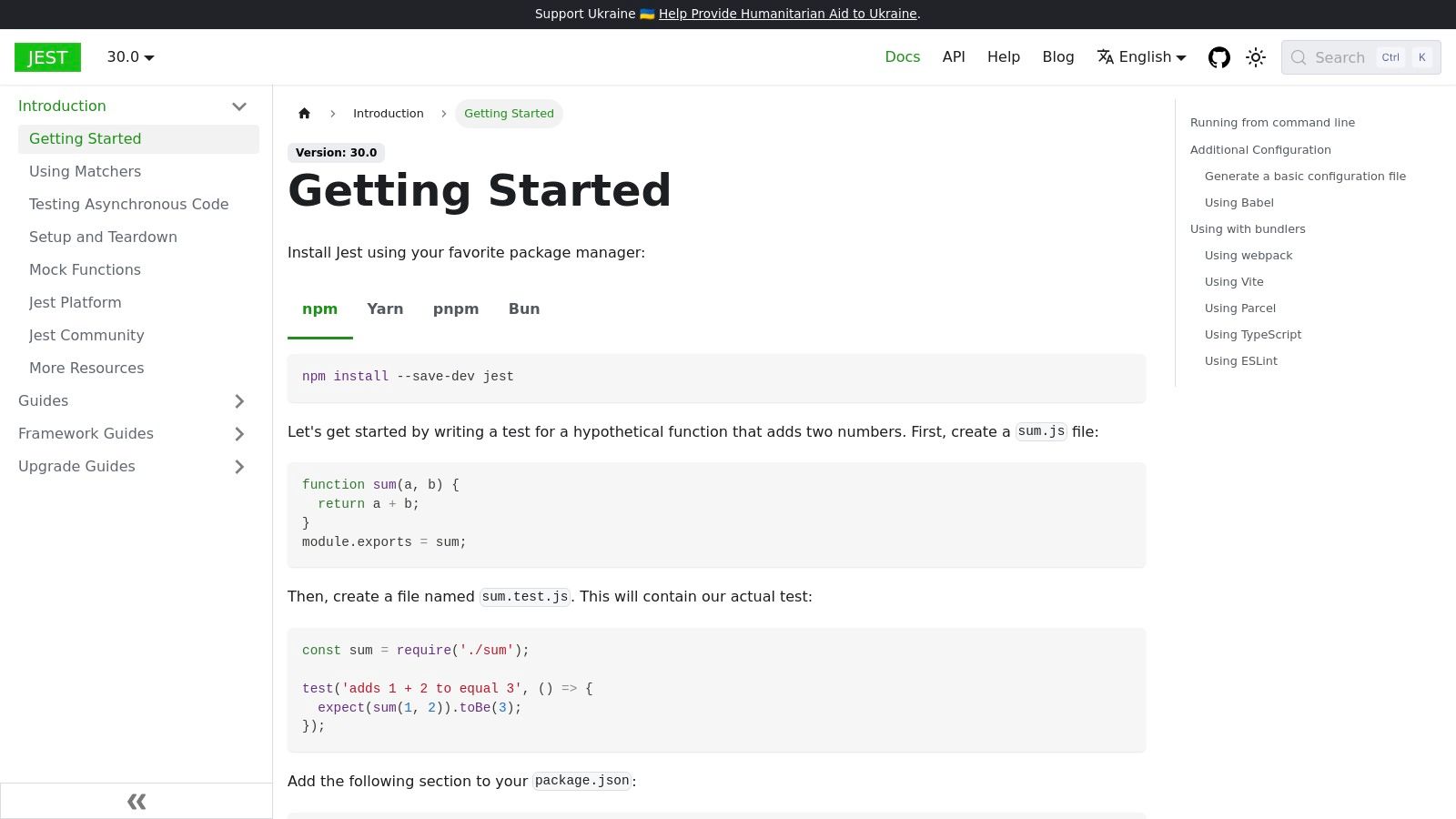Viewport: 1456px width, 819px height.
Task: Switch to the Yarn tab
Action: 385,308
